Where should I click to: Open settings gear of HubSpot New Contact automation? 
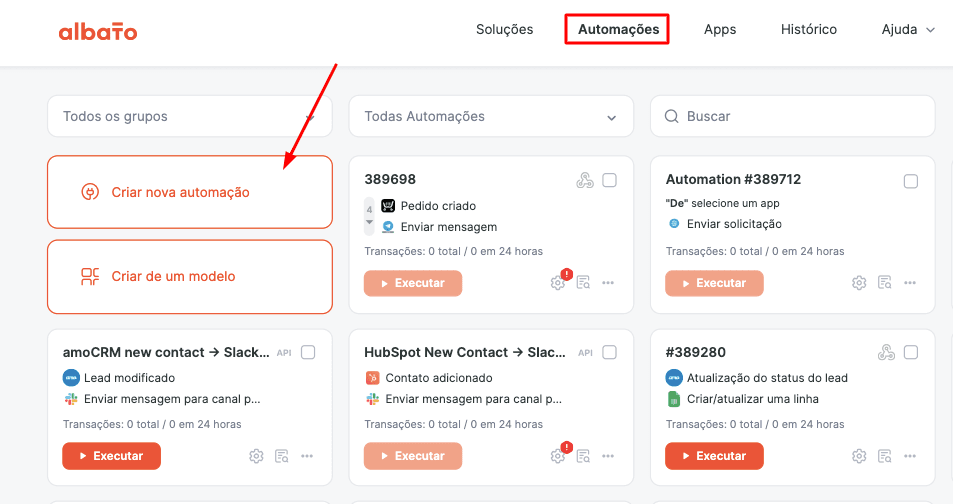(557, 456)
